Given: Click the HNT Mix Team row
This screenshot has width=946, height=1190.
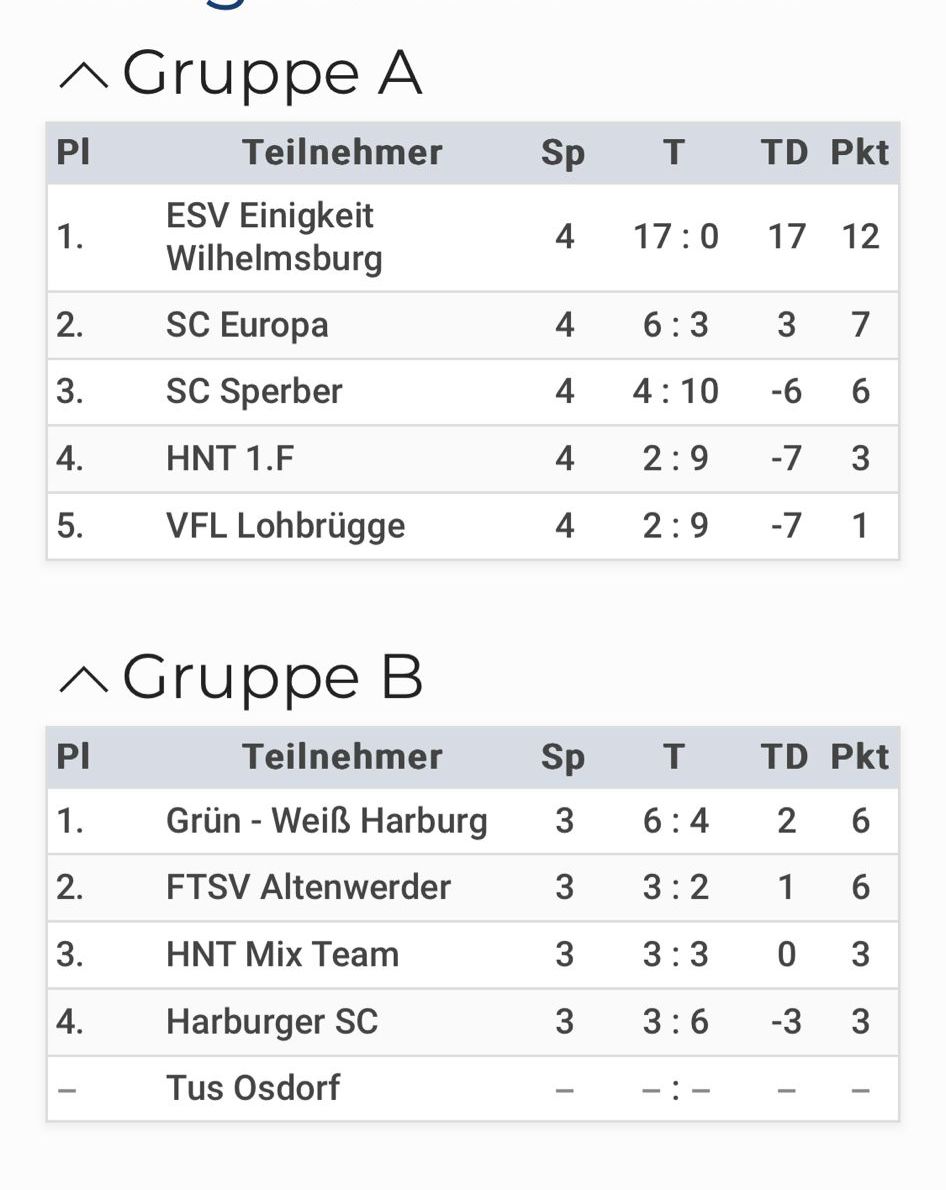Looking at the screenshot, I should pyautogui.click(x=473, y=955).
